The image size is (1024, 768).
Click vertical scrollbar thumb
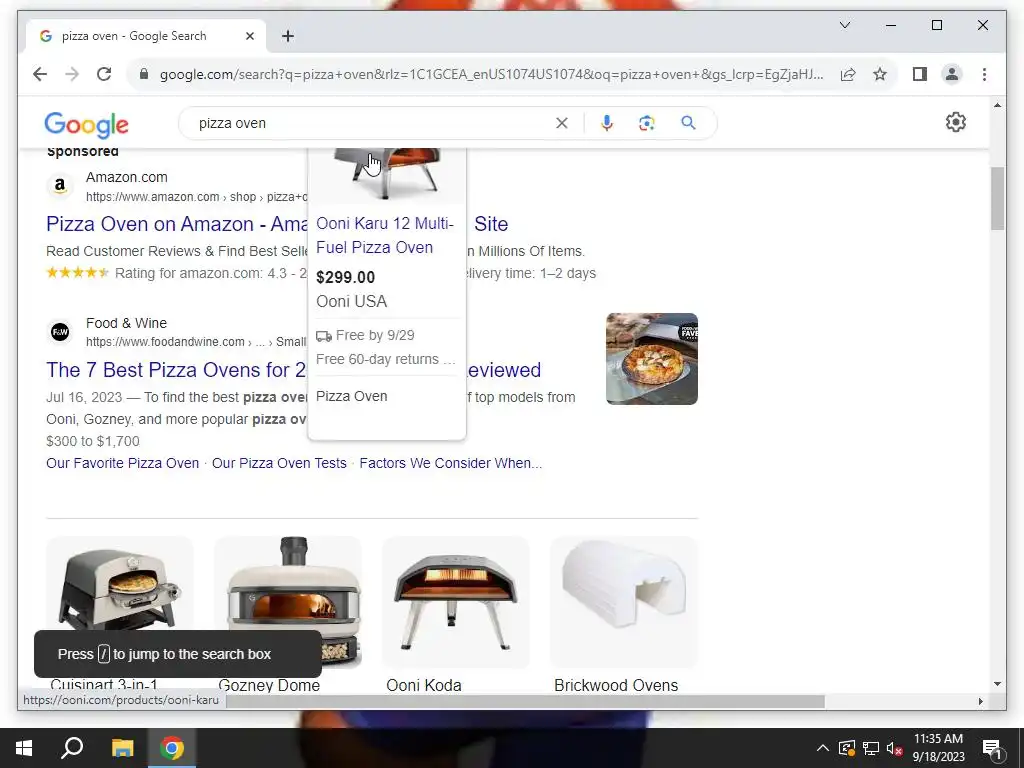click(997, 199)
